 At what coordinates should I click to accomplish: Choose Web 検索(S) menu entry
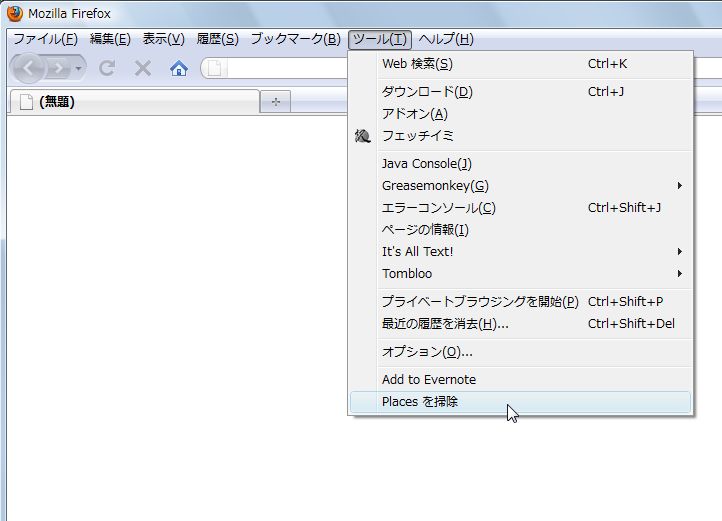[520, 64]
